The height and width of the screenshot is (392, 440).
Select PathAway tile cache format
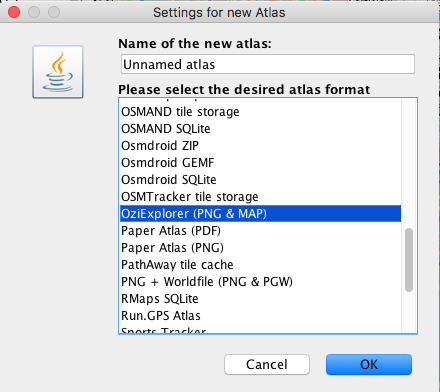click(x=260, y=265)
